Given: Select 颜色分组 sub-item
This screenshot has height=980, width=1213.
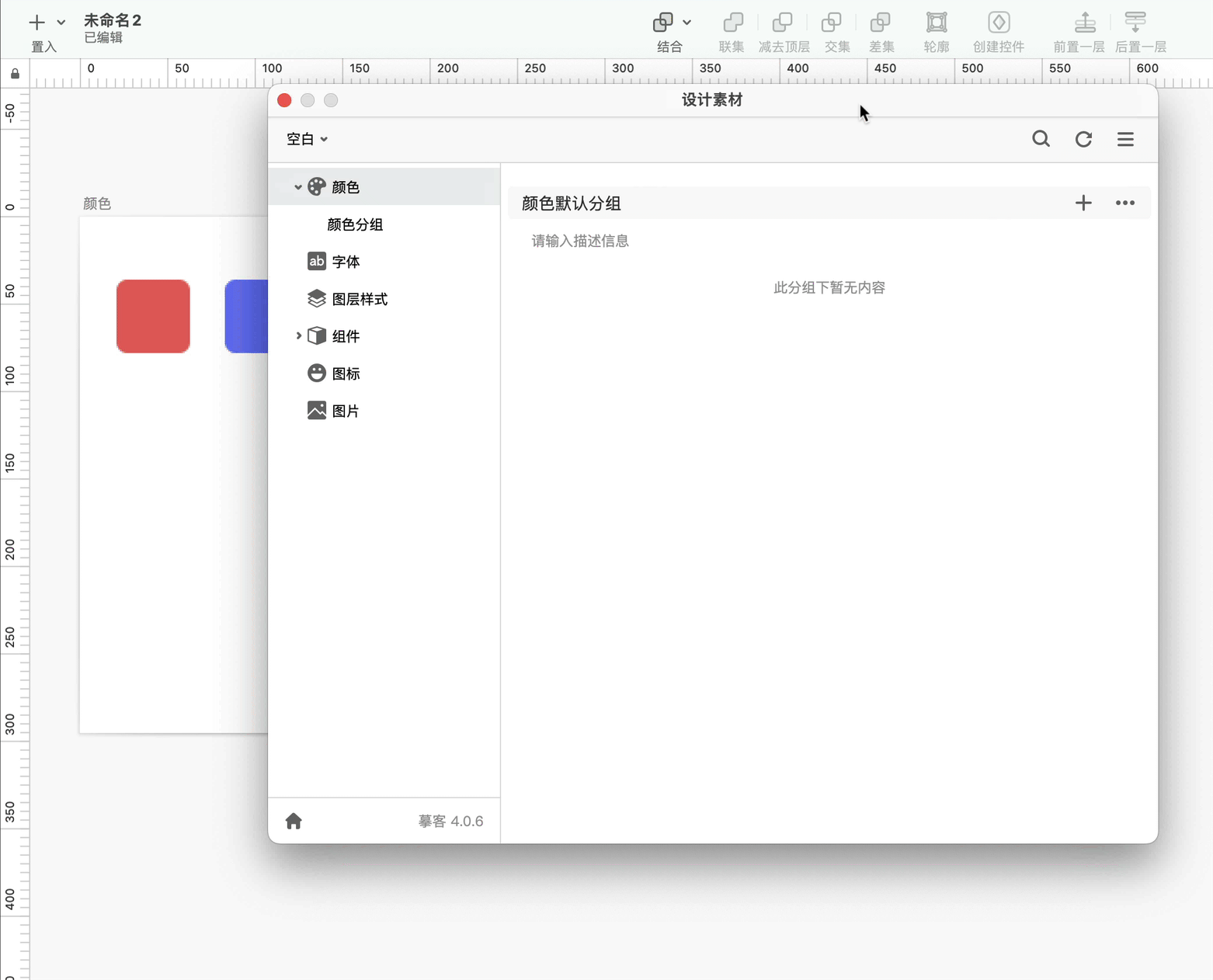Looking at the screenshot, I should pyautogui.click(x=355, y=224).
